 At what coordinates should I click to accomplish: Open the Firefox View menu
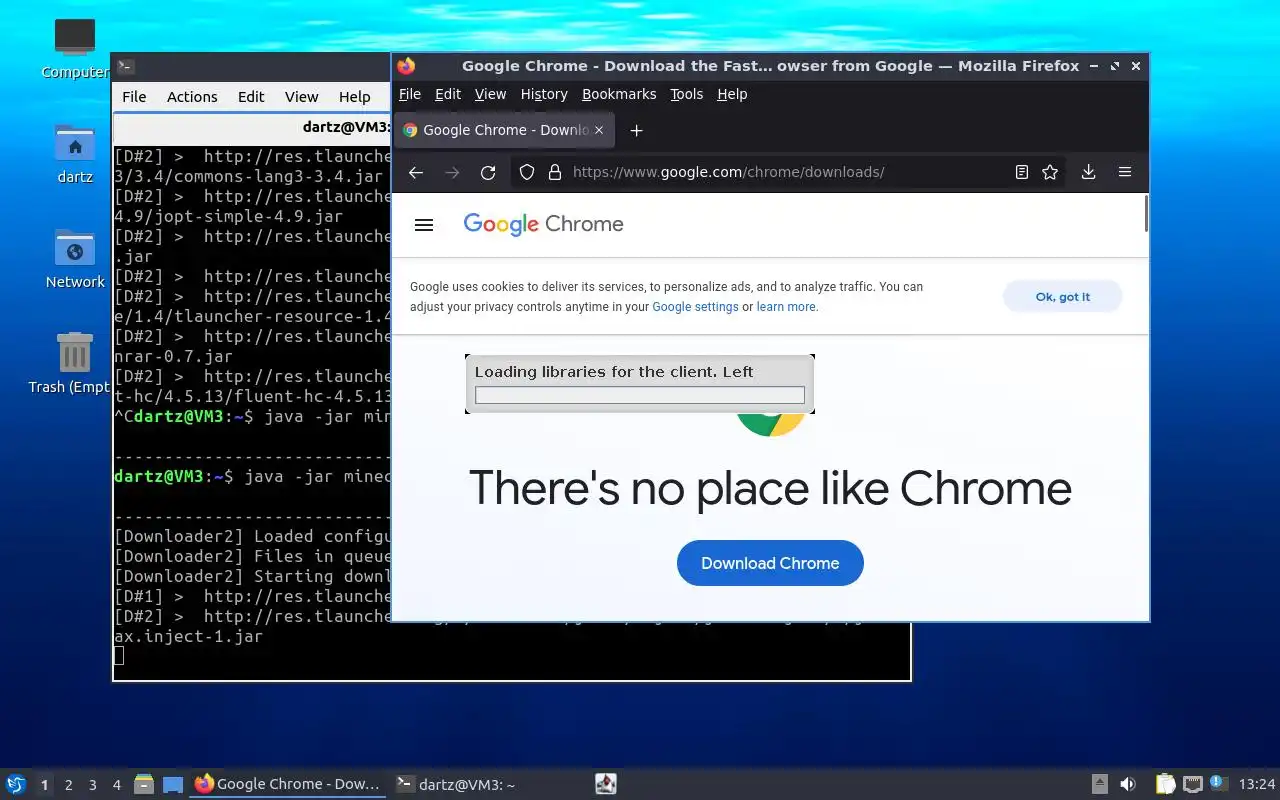click(490, 94)
